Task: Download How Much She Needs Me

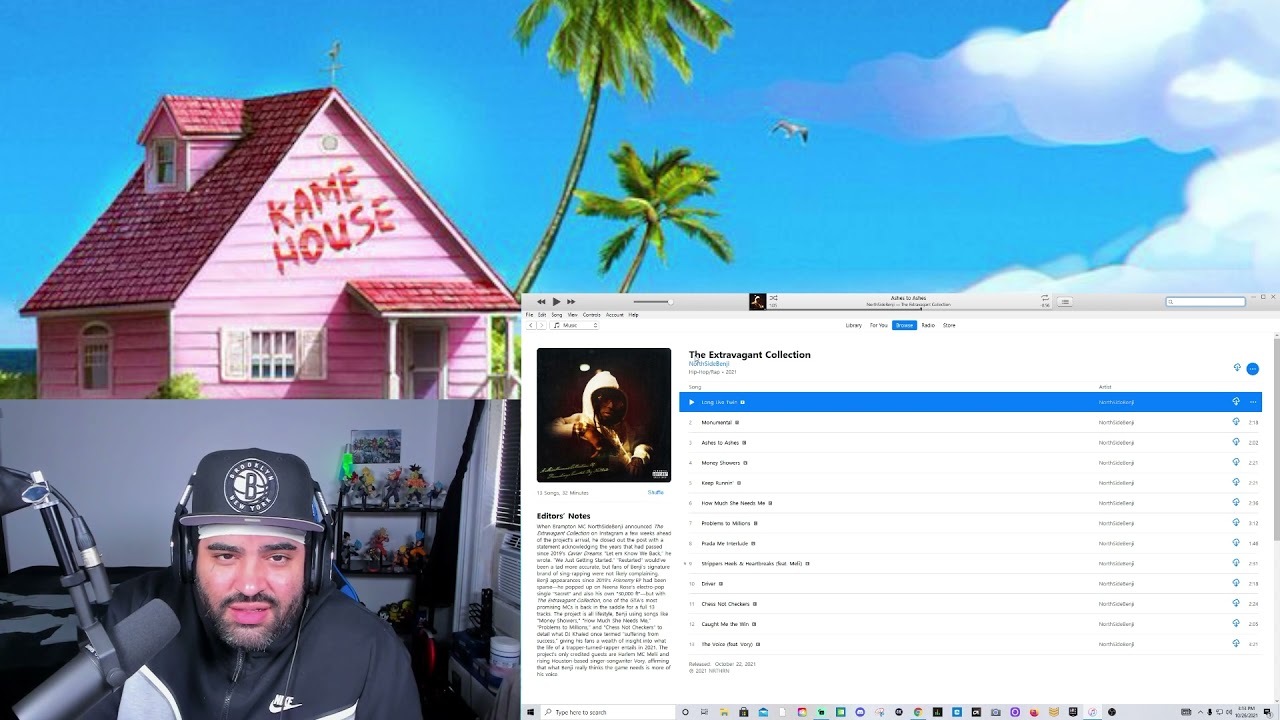Action: [x=1236, y=503]
